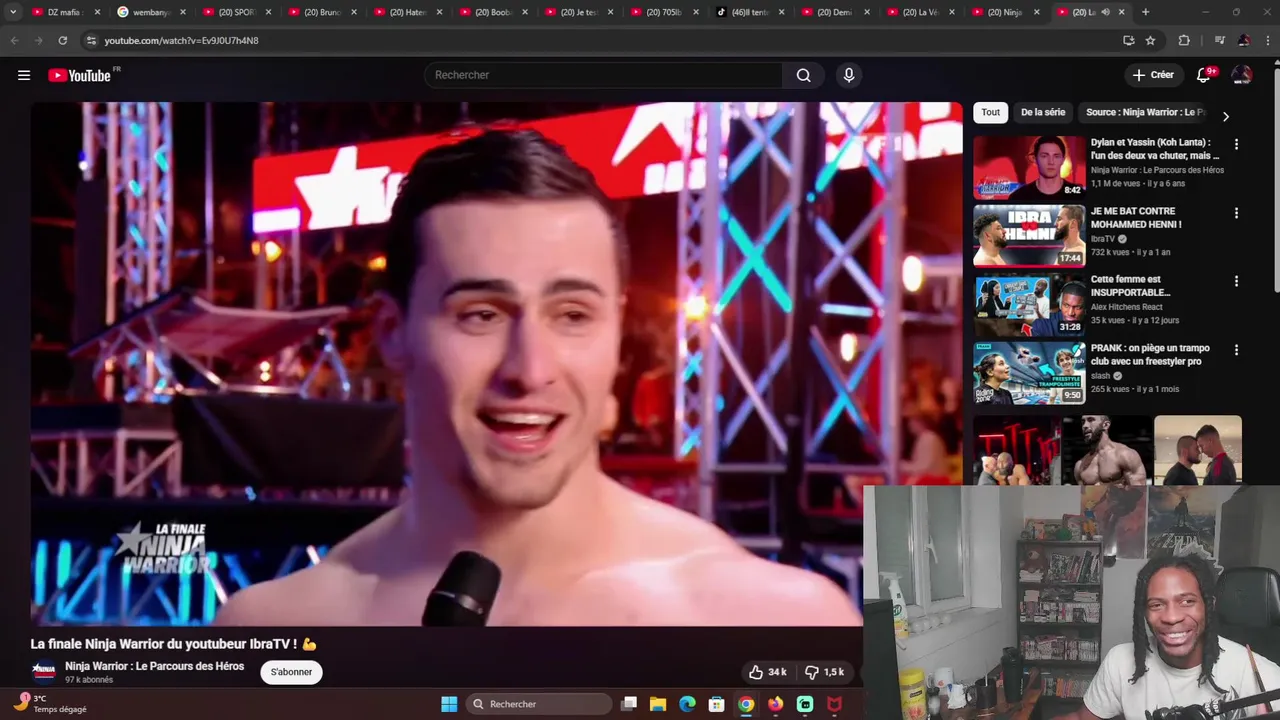Open Task View on the taskbar
The width and height of the screenshot is (1280, 720).
(x=629, y=704)
